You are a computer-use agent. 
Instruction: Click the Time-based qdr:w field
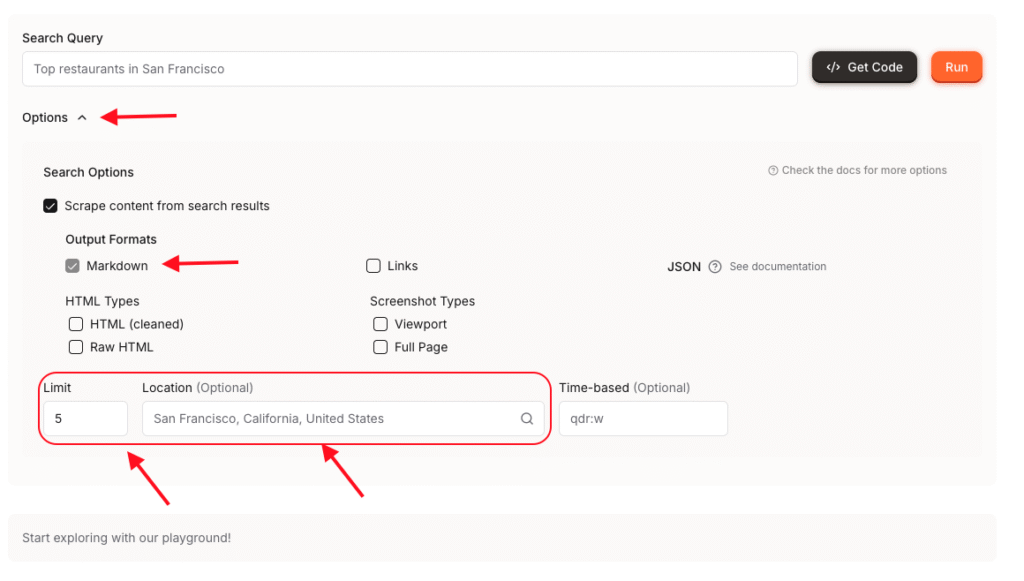click(x=642, y=419)
